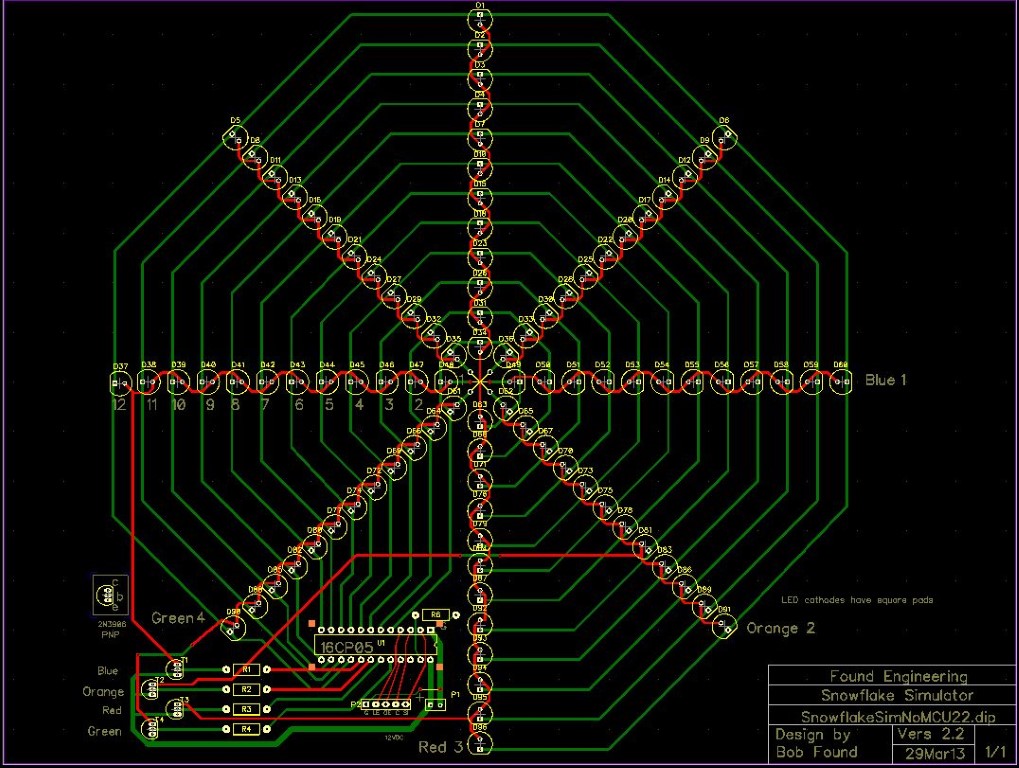Select resistor R1 next to Blue
The image size is (1019, 768).
pos(249,669)
